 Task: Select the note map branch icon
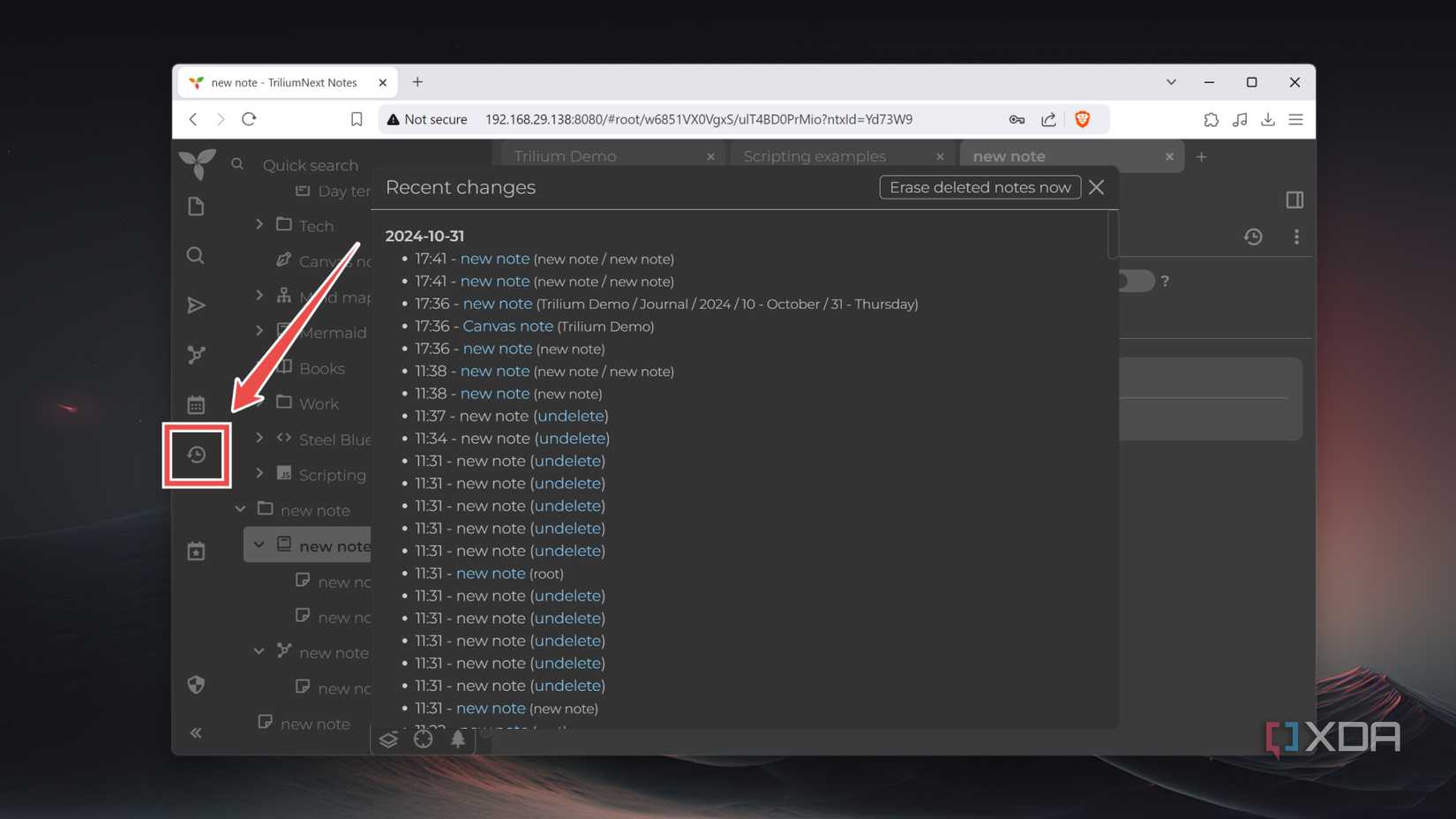click(196, 354)
